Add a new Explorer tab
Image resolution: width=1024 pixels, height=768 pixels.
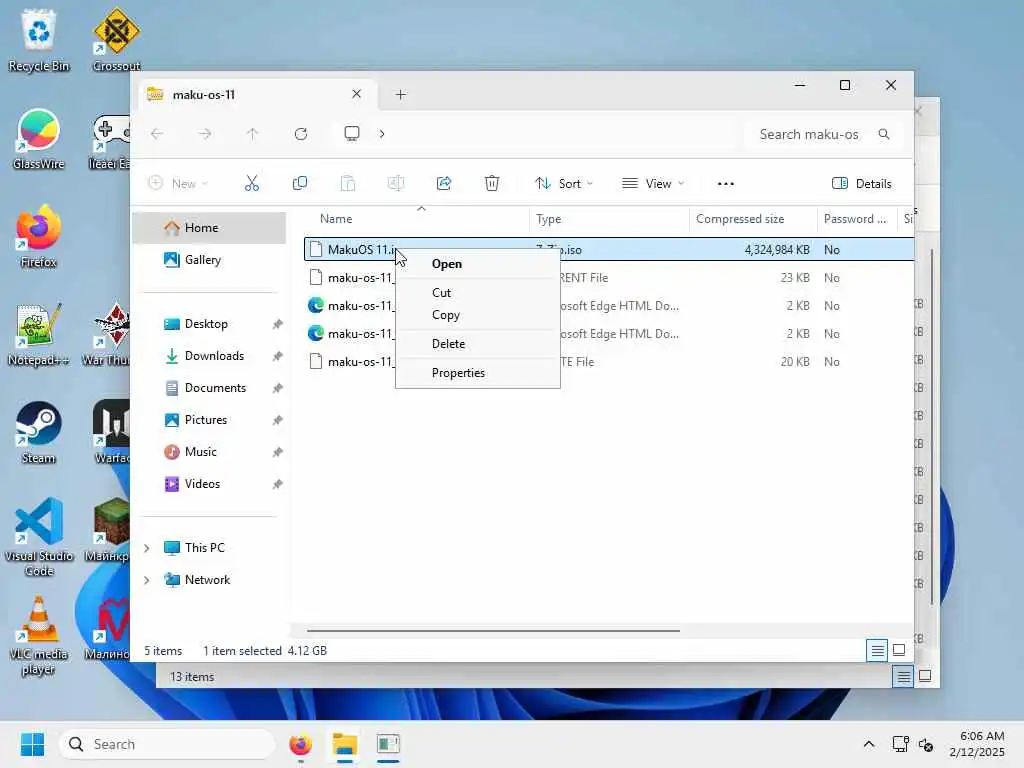(x=400, y=95)
